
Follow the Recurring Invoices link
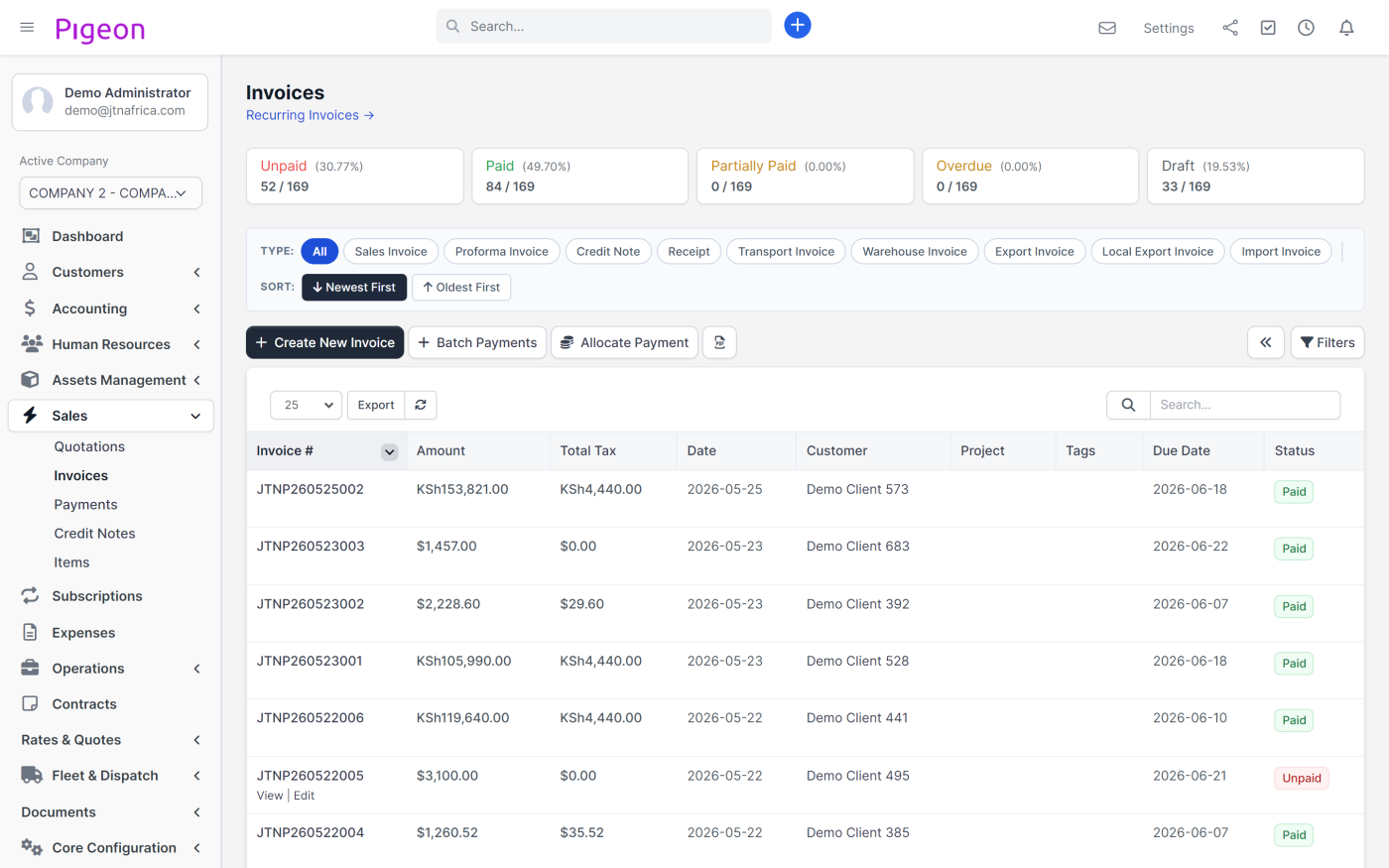tap(310, 115)
